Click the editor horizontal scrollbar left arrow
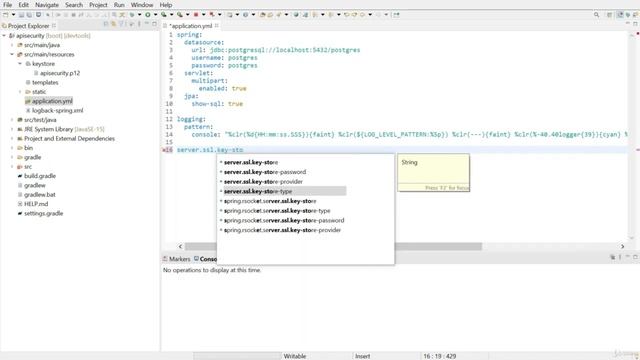Image resolution: width=640 pixels, height=360 pixels. pos(180,247)
